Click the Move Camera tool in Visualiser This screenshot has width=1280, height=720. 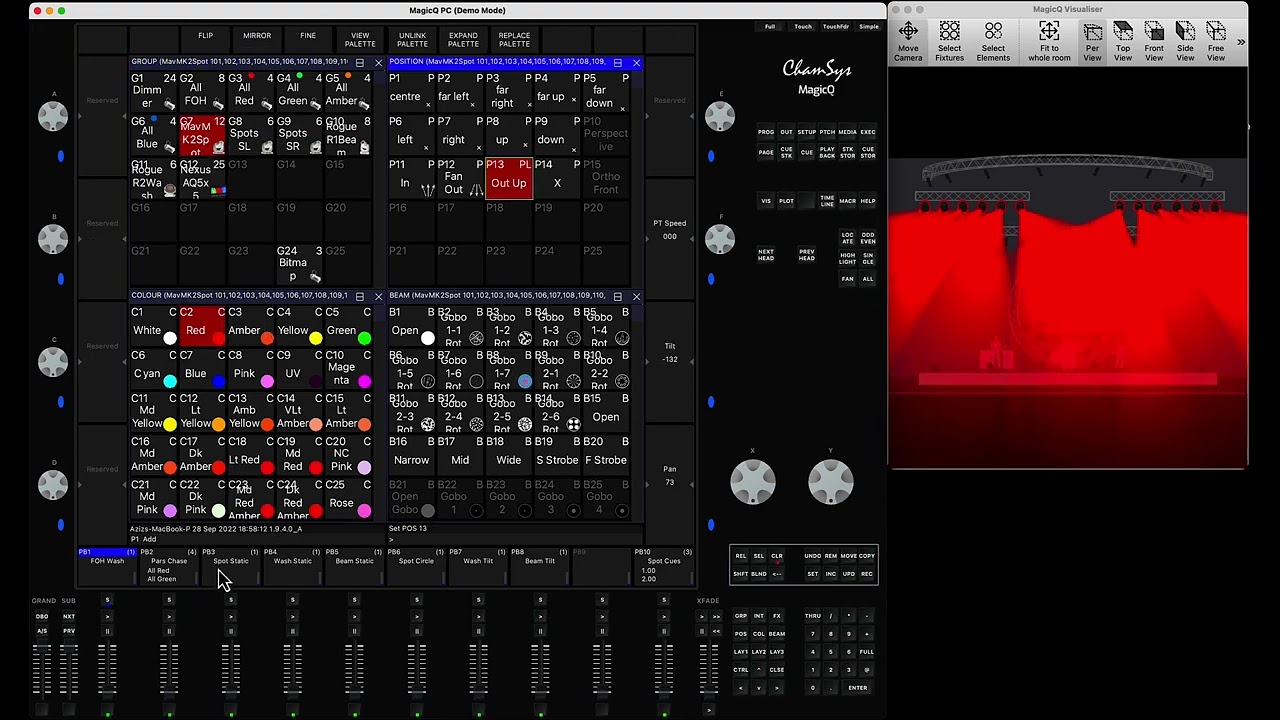(x=908, y=41)
